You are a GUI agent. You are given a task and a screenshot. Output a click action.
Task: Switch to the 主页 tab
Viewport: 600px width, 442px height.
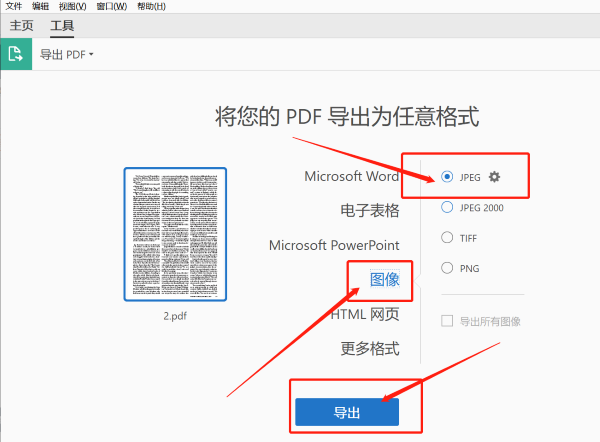(21, 26)
